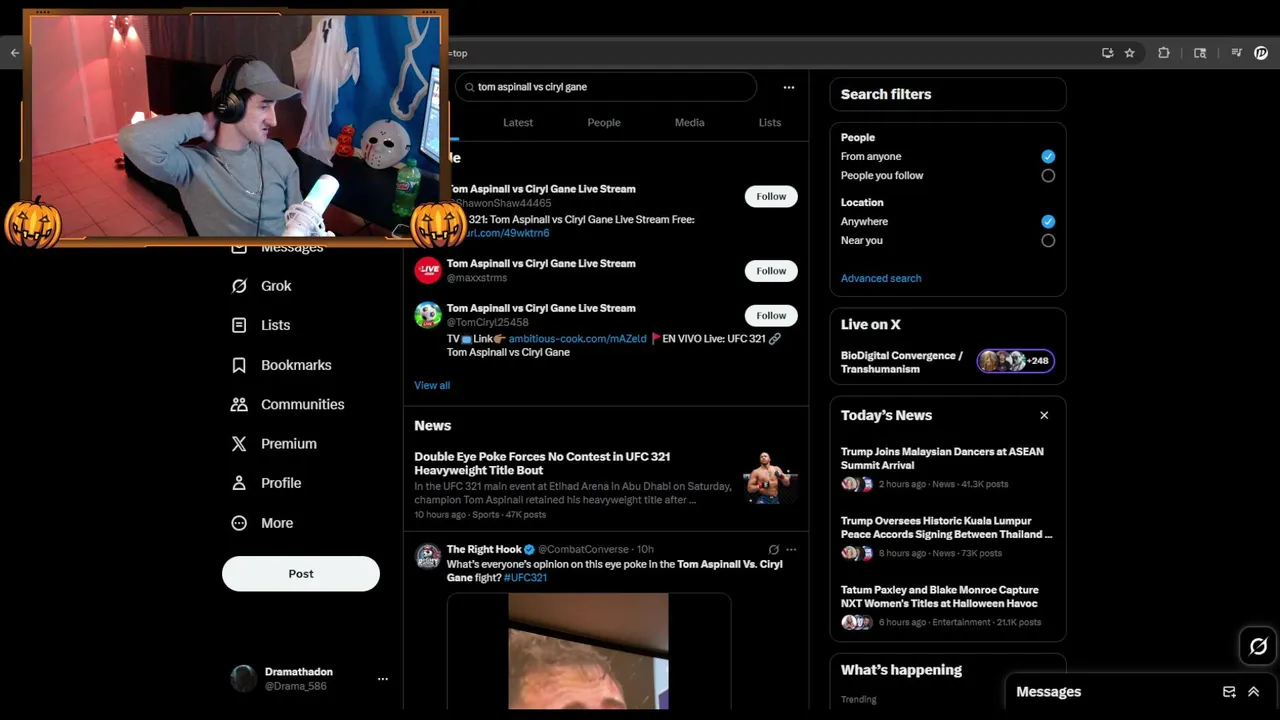This screenshot has width=1280, height=720.
Task: Switch to the Media tab
Action: 689,122
